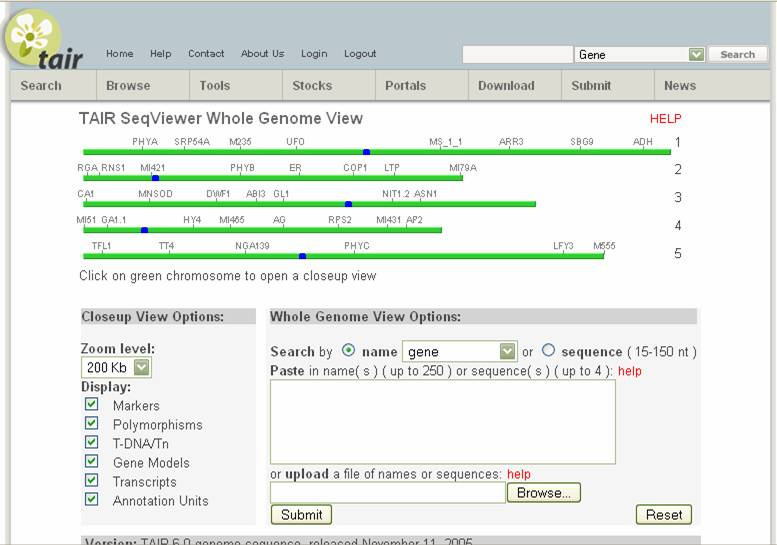Click the Logout link
The height and width of the screenshot is (545, 777).
pos(360,54)
